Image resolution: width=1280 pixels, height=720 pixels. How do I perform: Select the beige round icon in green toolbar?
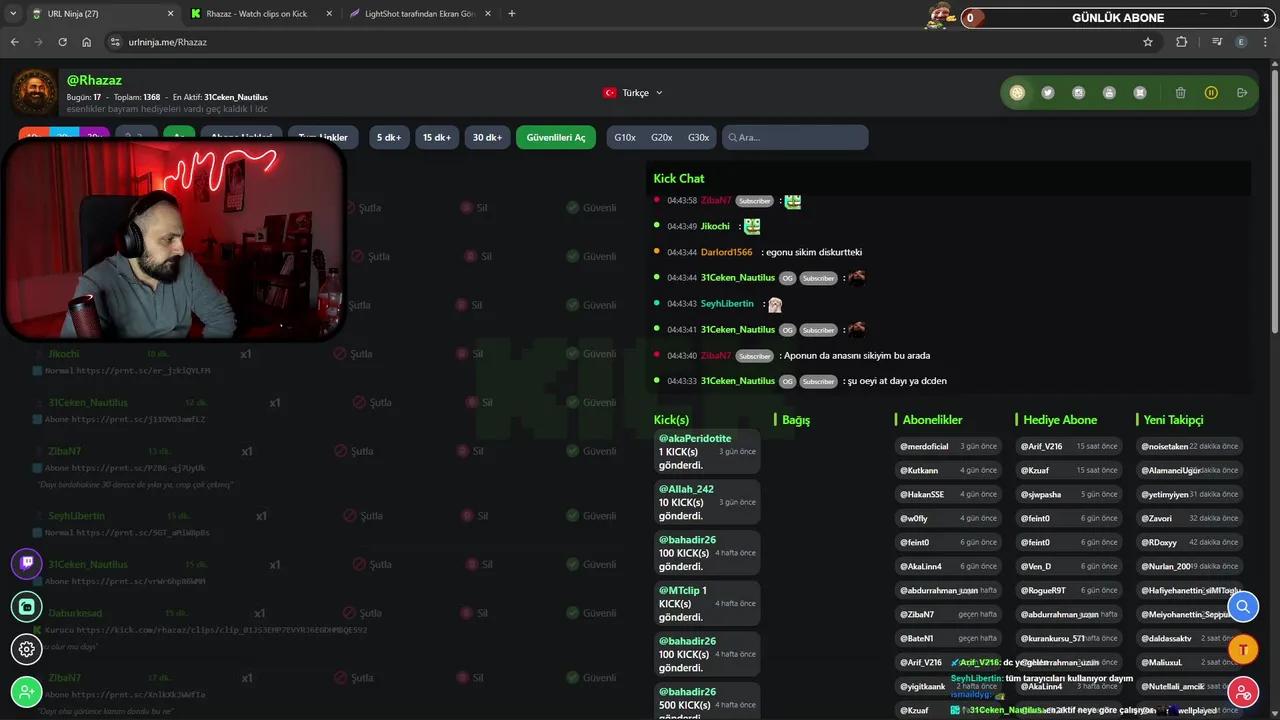(1017, 93)
